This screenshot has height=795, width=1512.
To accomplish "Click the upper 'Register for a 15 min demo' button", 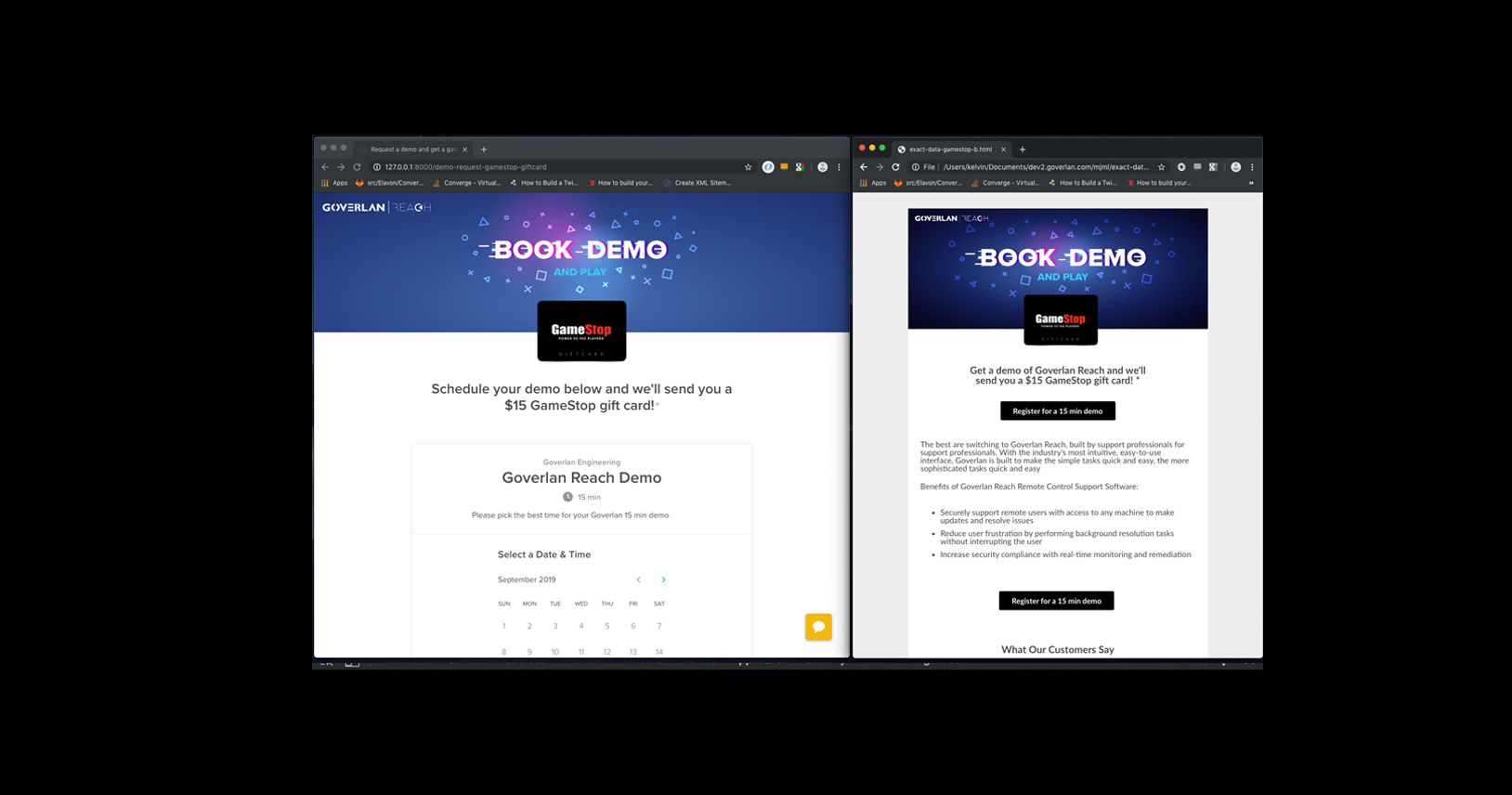I will pyautogui.click(x=1057, y=411).
